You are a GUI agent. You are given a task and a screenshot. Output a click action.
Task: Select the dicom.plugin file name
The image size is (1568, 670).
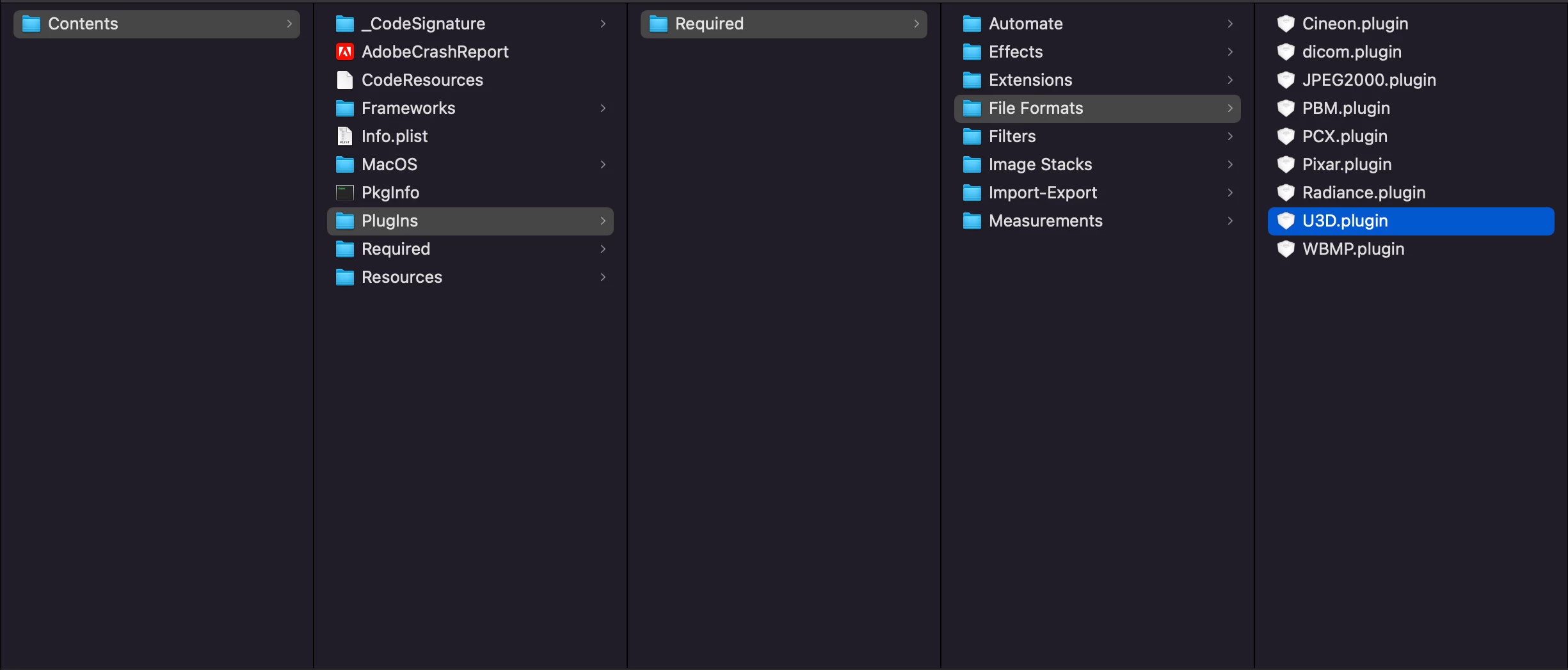[x=1352, y=52]
